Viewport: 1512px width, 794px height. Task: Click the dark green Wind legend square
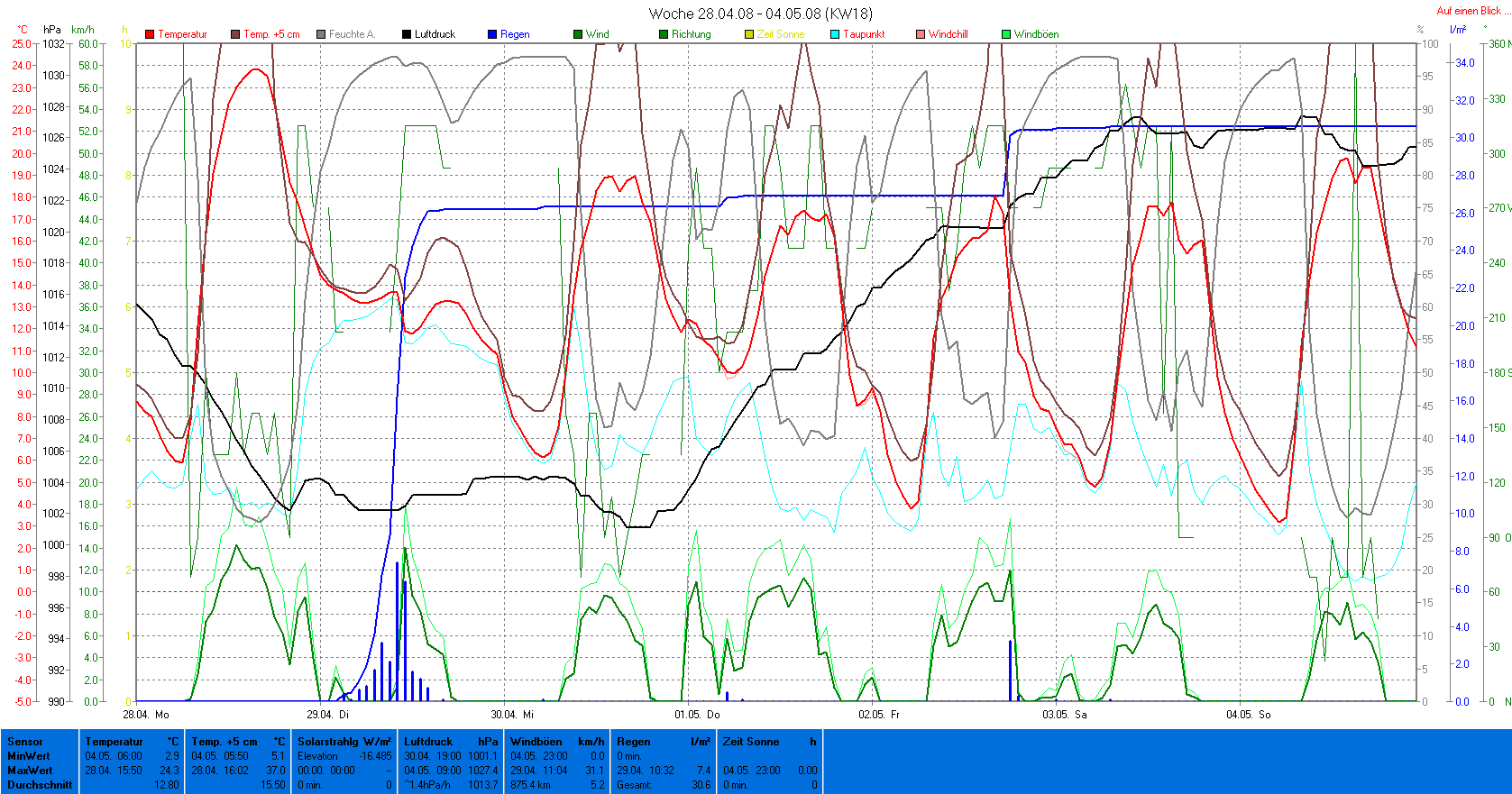tap(578, 34)
